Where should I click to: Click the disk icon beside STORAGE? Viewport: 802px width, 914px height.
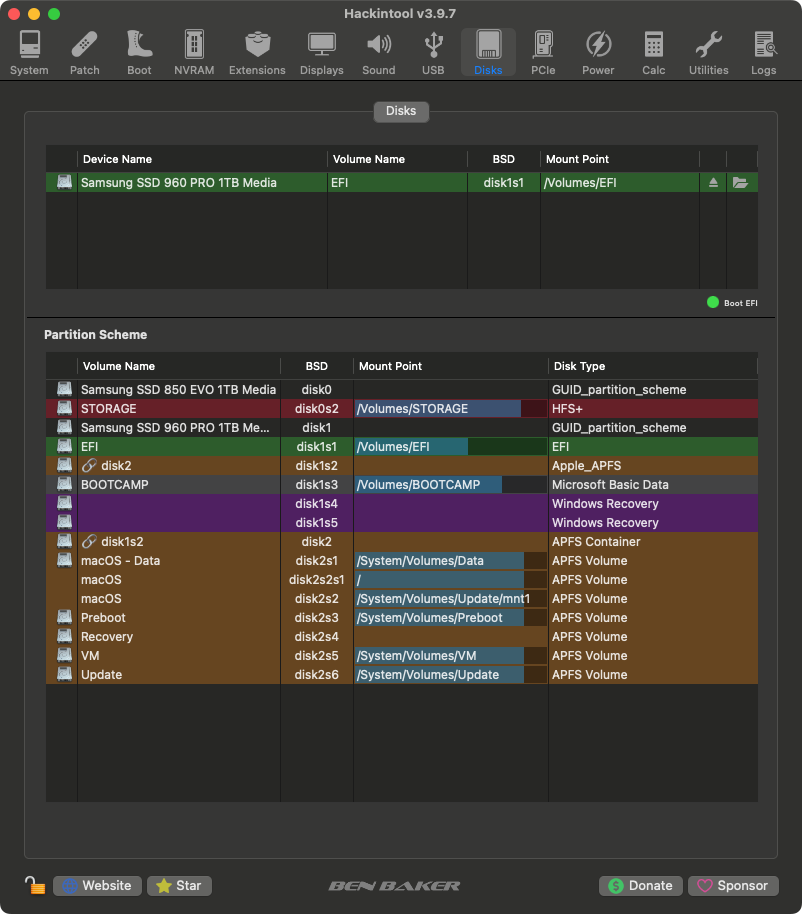coord(64,408)
